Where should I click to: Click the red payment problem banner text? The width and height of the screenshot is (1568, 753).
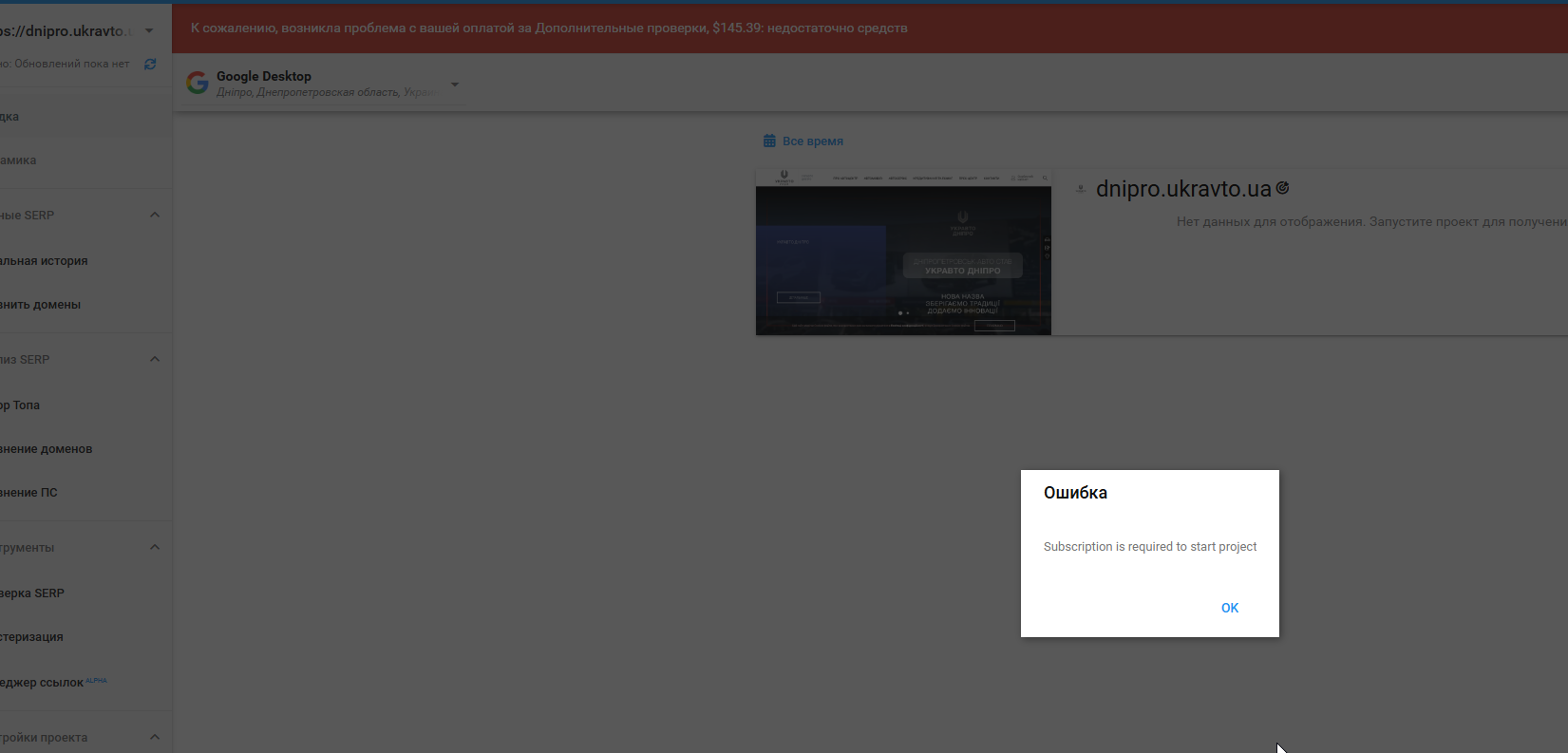549,28
